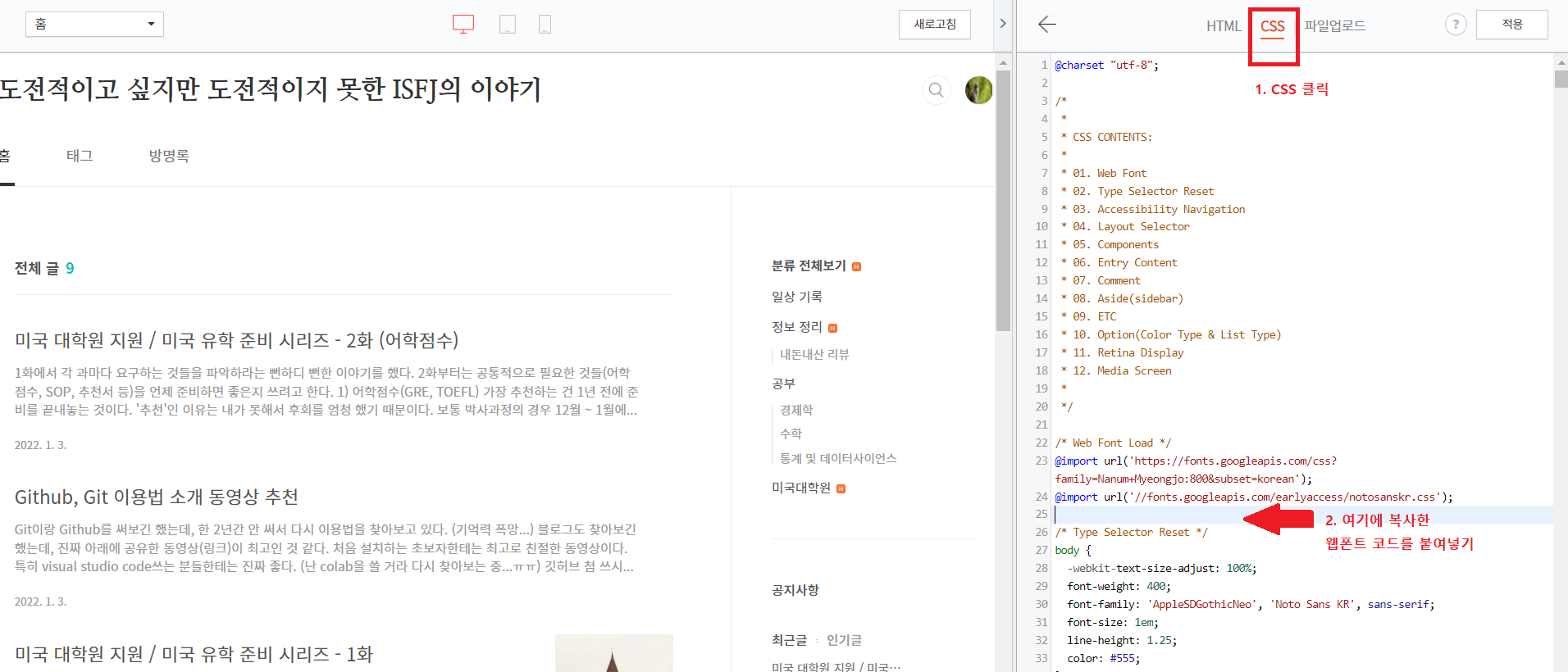Switch to the HTML tab
Viewport: 1568px width, 672px height.
[1224, 26]
